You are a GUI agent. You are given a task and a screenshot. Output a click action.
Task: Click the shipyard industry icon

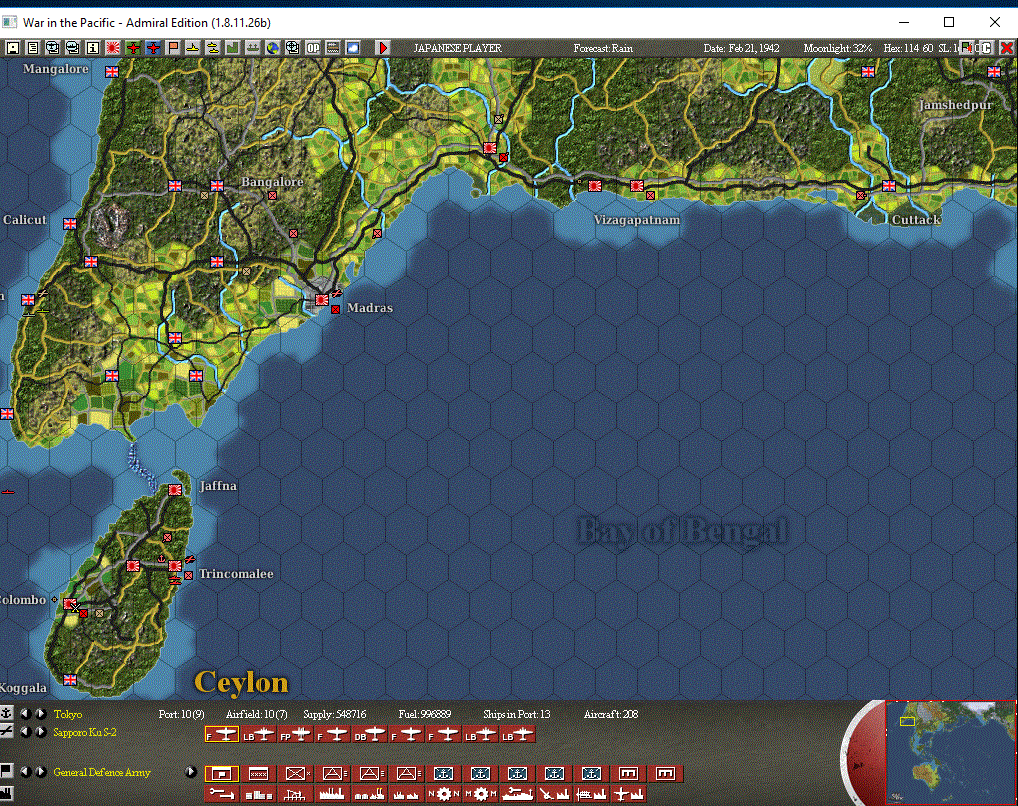click(x=517, y=794)
